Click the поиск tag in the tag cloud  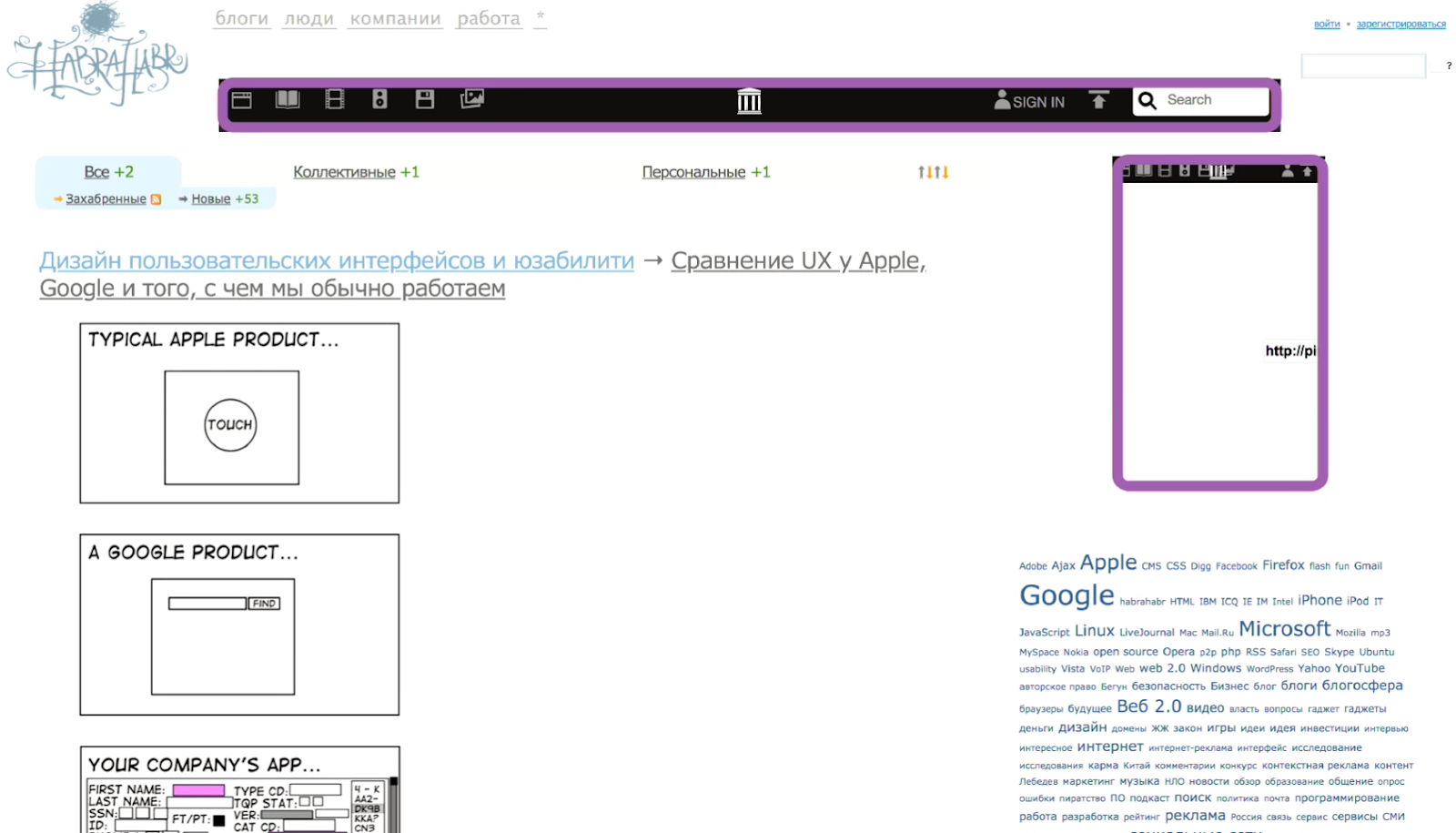tap(1193, 797)
